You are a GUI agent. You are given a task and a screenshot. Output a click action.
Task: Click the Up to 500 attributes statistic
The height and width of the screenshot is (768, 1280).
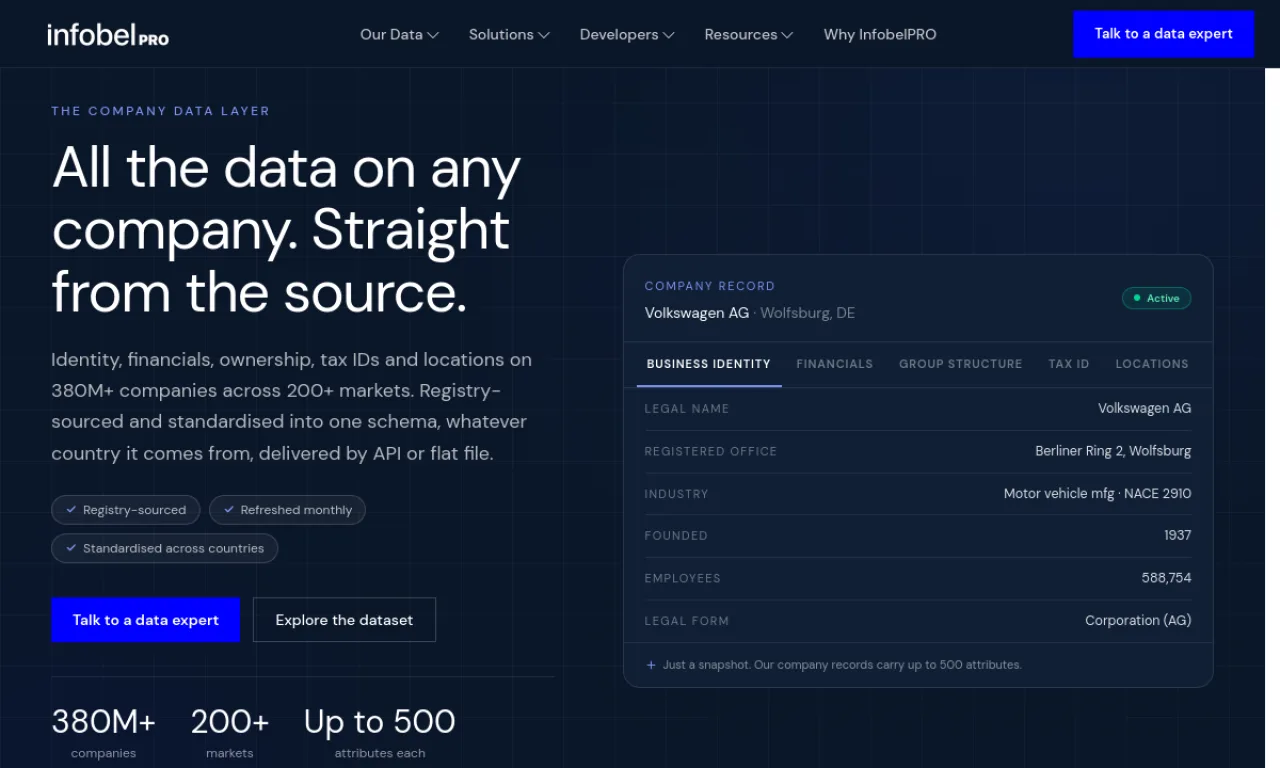379,732
